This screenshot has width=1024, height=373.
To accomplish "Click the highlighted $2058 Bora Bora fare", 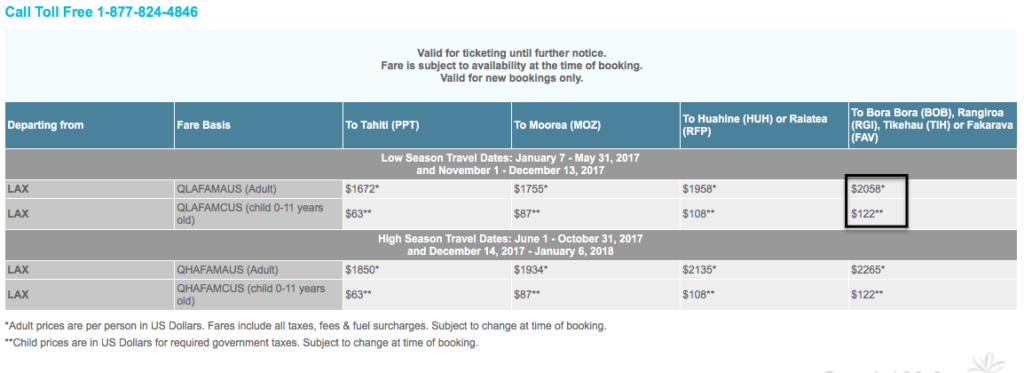I will [867, 189].
